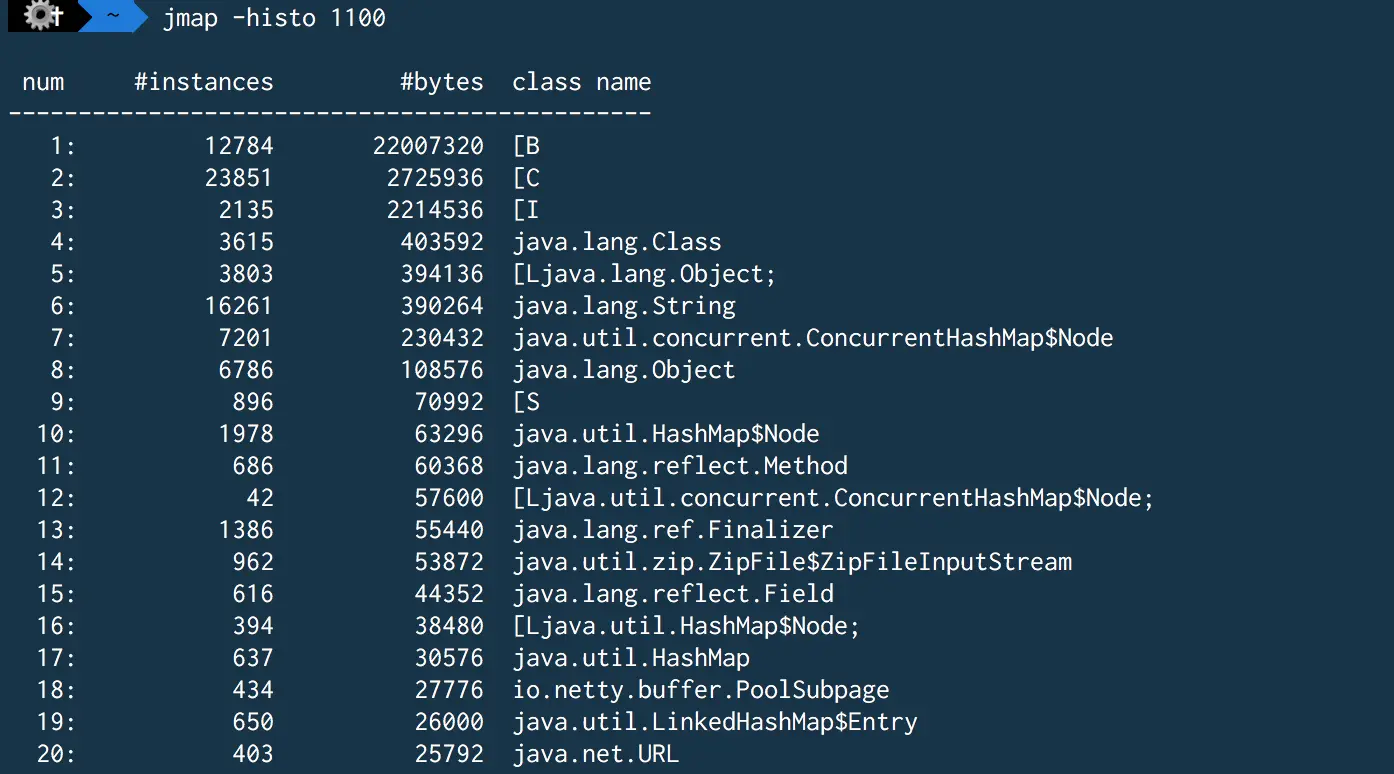Click the '[B' class name in row 1
The height and width of the screenshot is (774, 1394).
point(526,146)
